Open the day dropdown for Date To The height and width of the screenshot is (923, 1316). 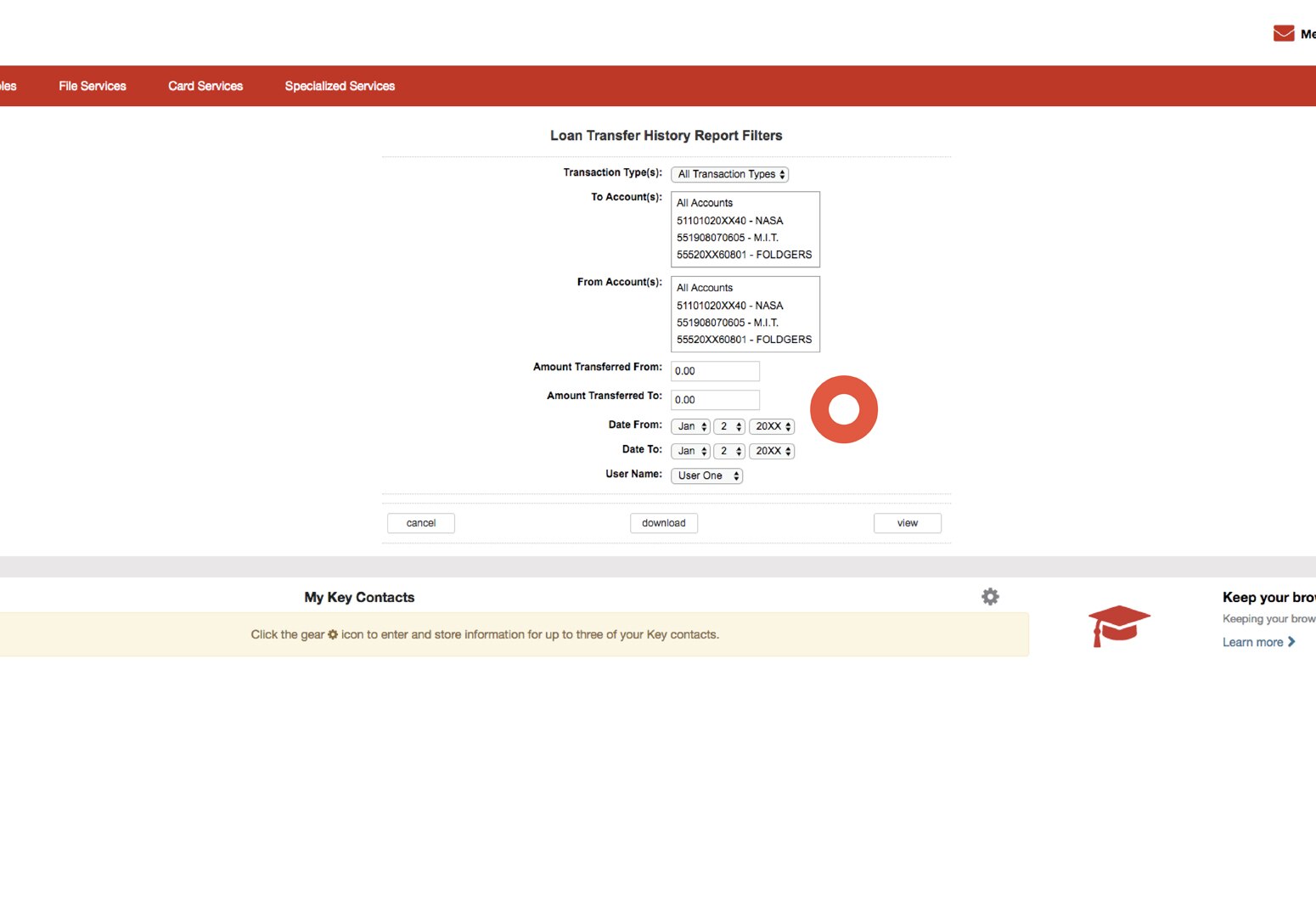pos(729,451)
